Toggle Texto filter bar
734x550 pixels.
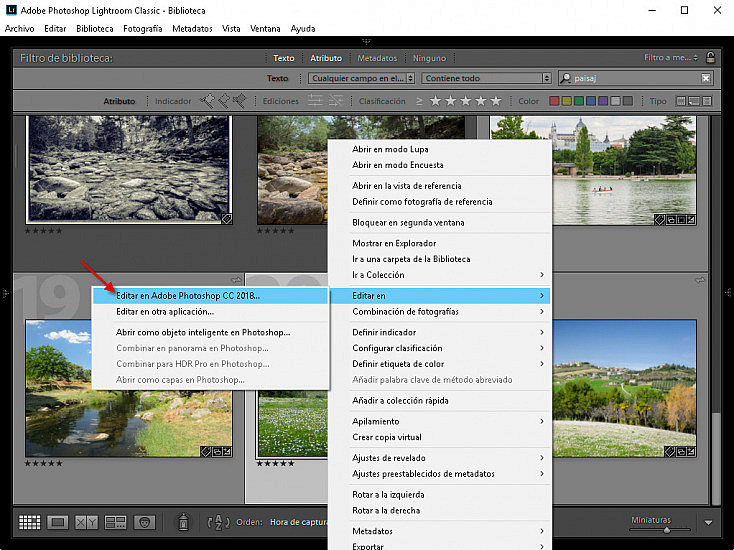(284, 58)
